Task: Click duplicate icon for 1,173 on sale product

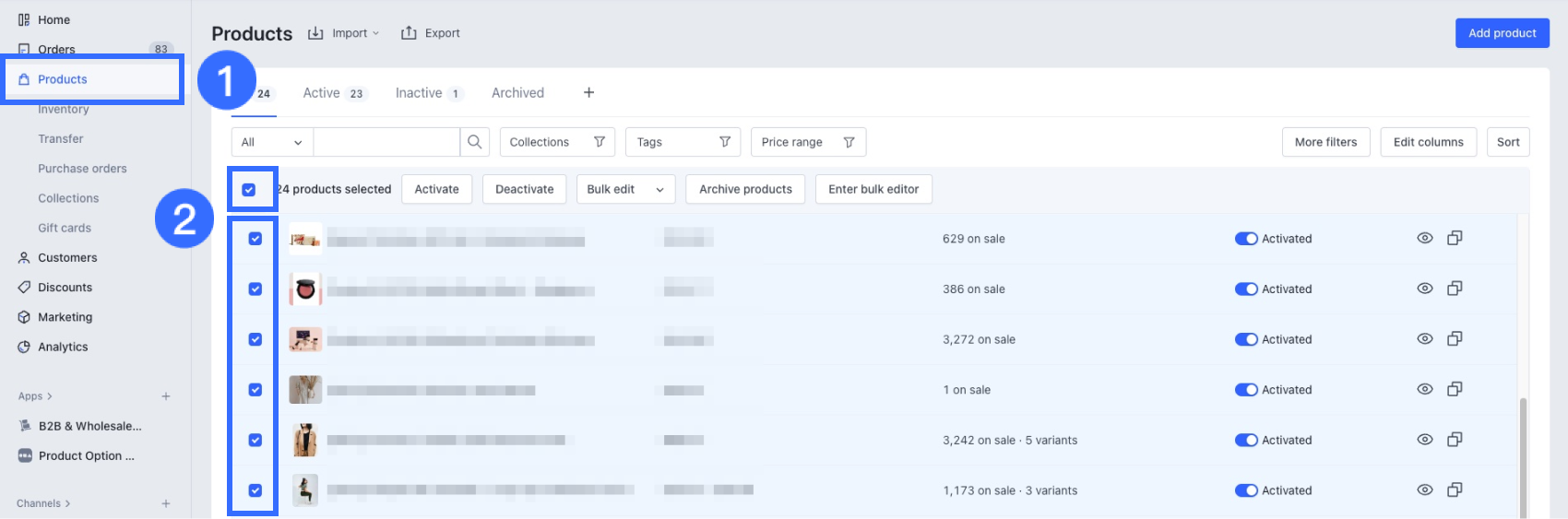Action: [x=1455, y=490]
